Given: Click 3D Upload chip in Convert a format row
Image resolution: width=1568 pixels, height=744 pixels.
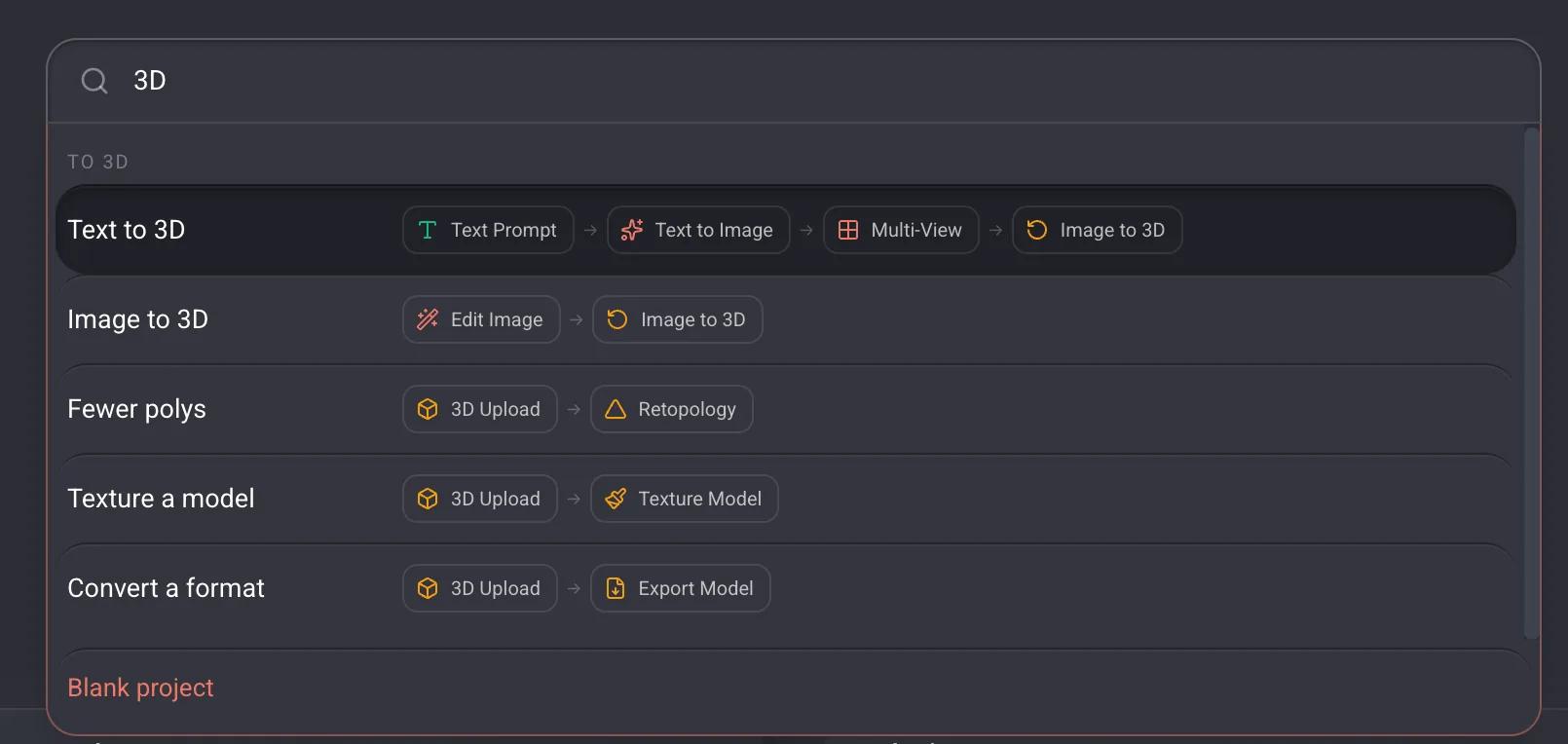Looking at the screenshot, I should point(479,588).
